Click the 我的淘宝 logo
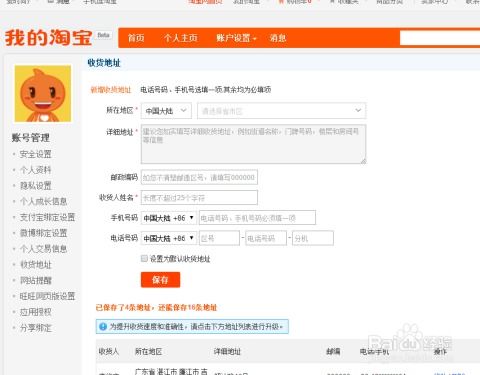480x375 pixels. point(48,37)
